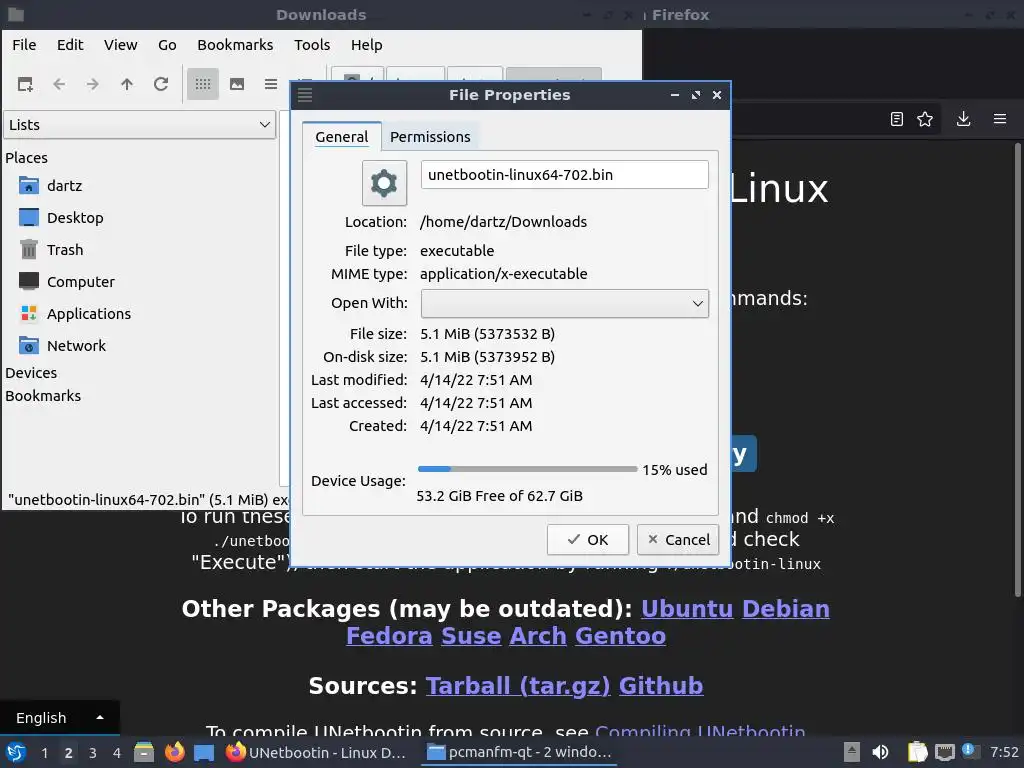This screenshot has width=1024, height=768.
Task: Open the Edit menu
Action: 70,45
